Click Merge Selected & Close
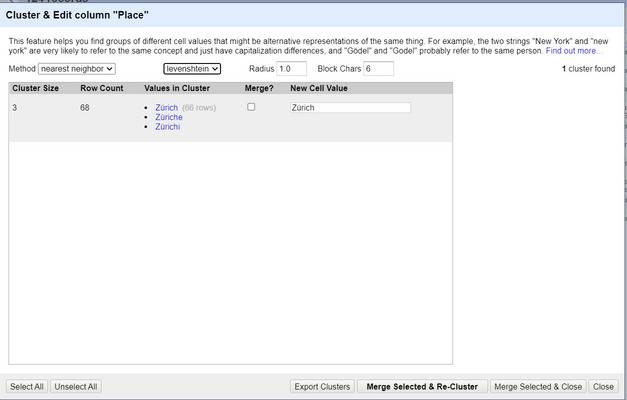 (537, 386)
